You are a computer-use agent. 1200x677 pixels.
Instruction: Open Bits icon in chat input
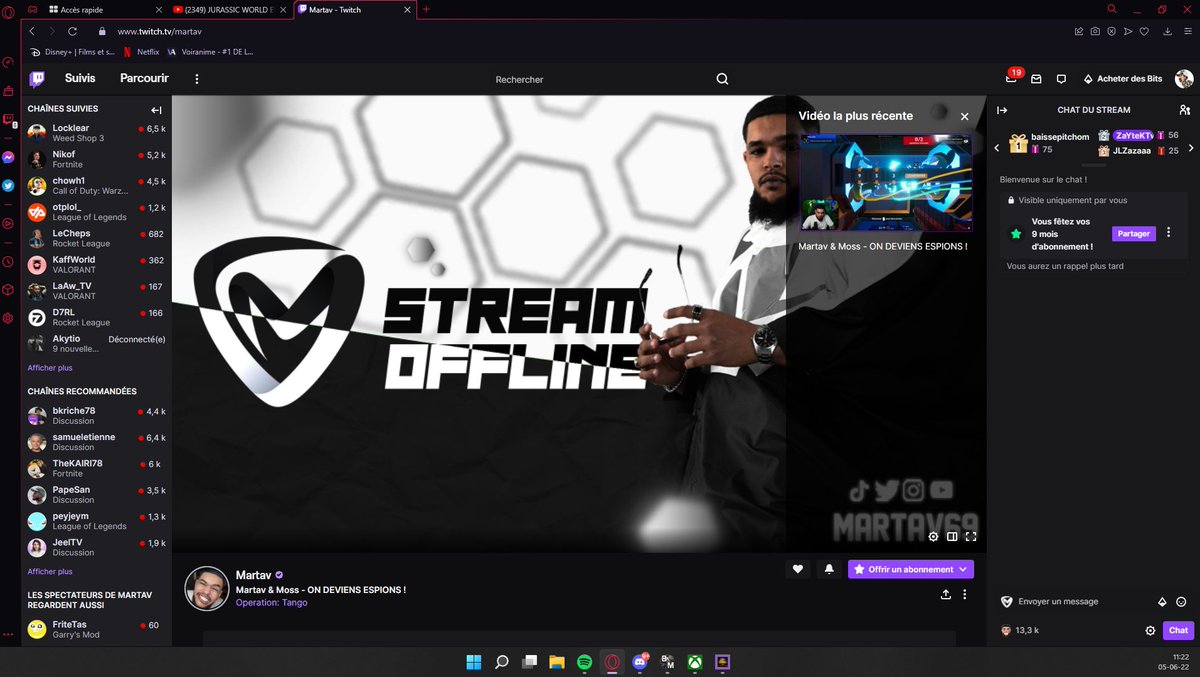1162,602
